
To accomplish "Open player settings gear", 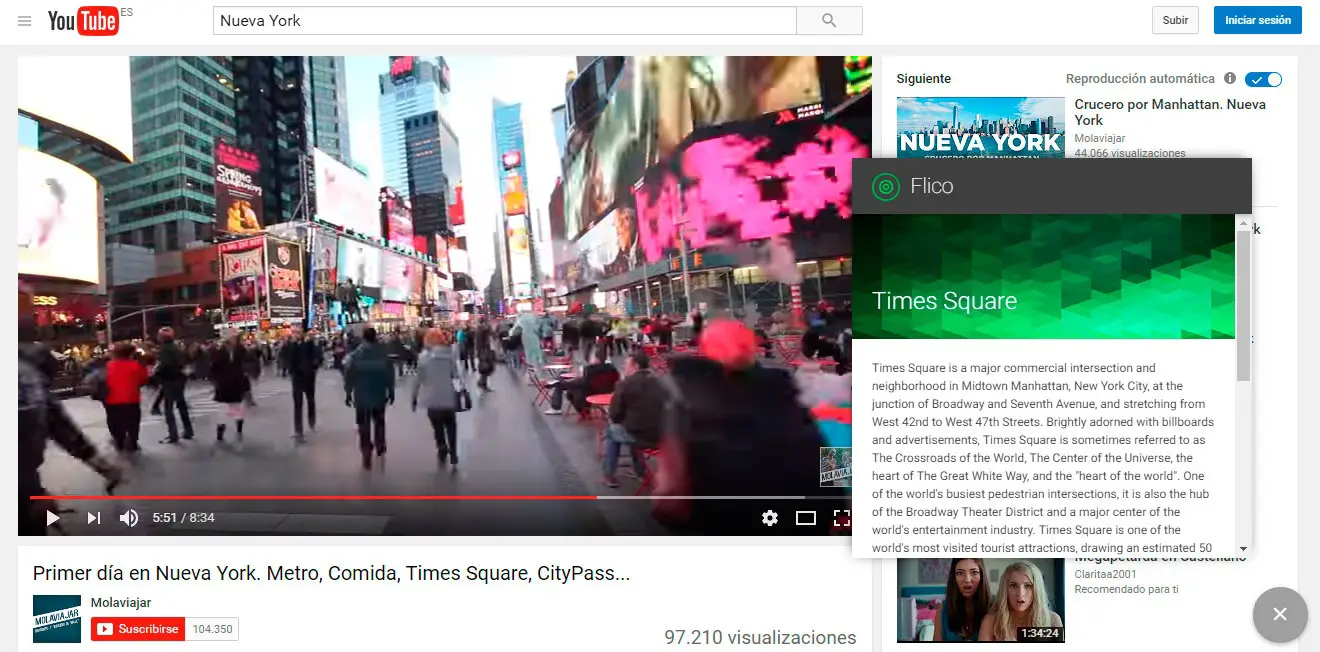I will (x=769, y=518).
